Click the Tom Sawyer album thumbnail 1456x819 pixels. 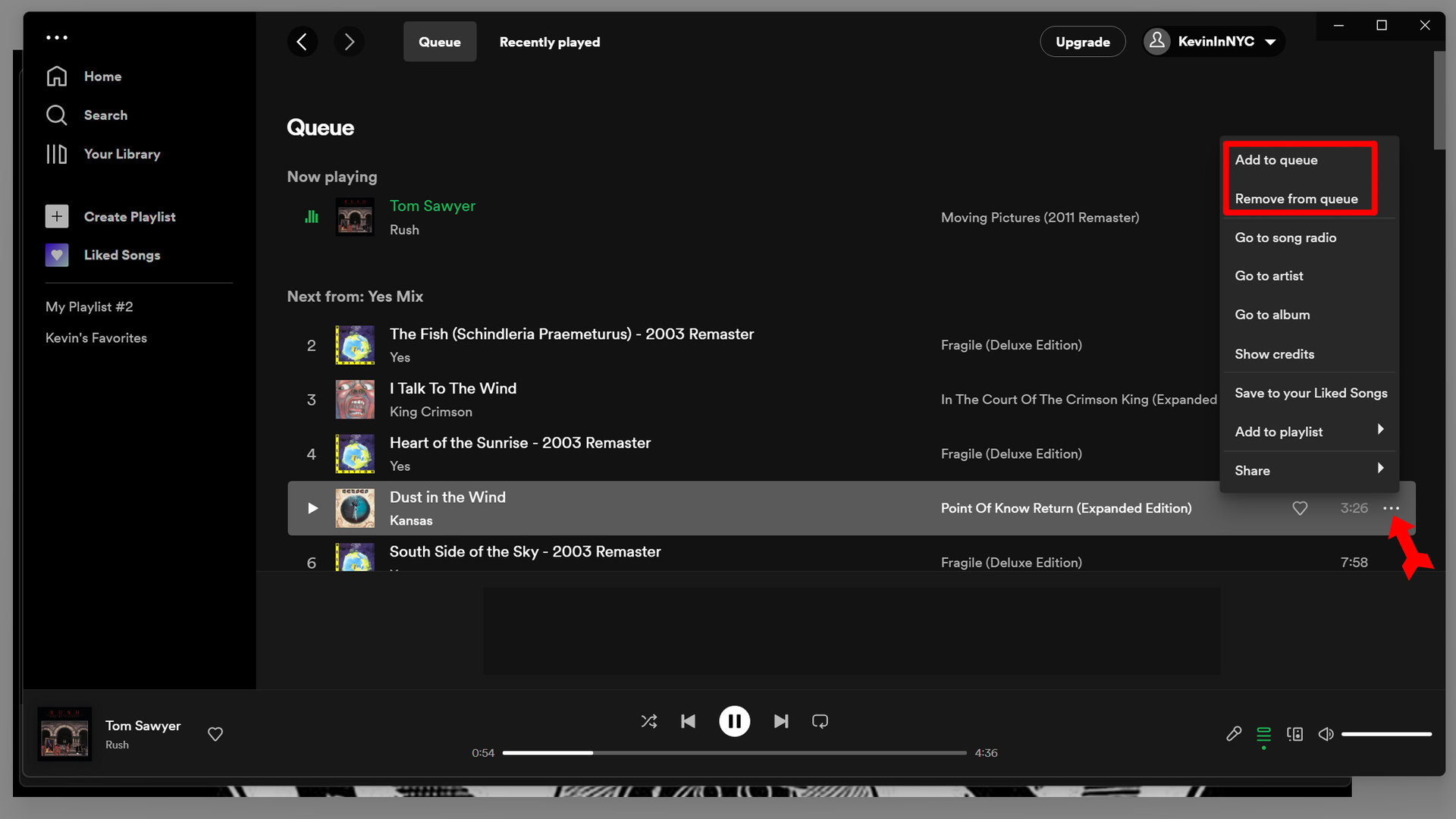coord(354,216)
